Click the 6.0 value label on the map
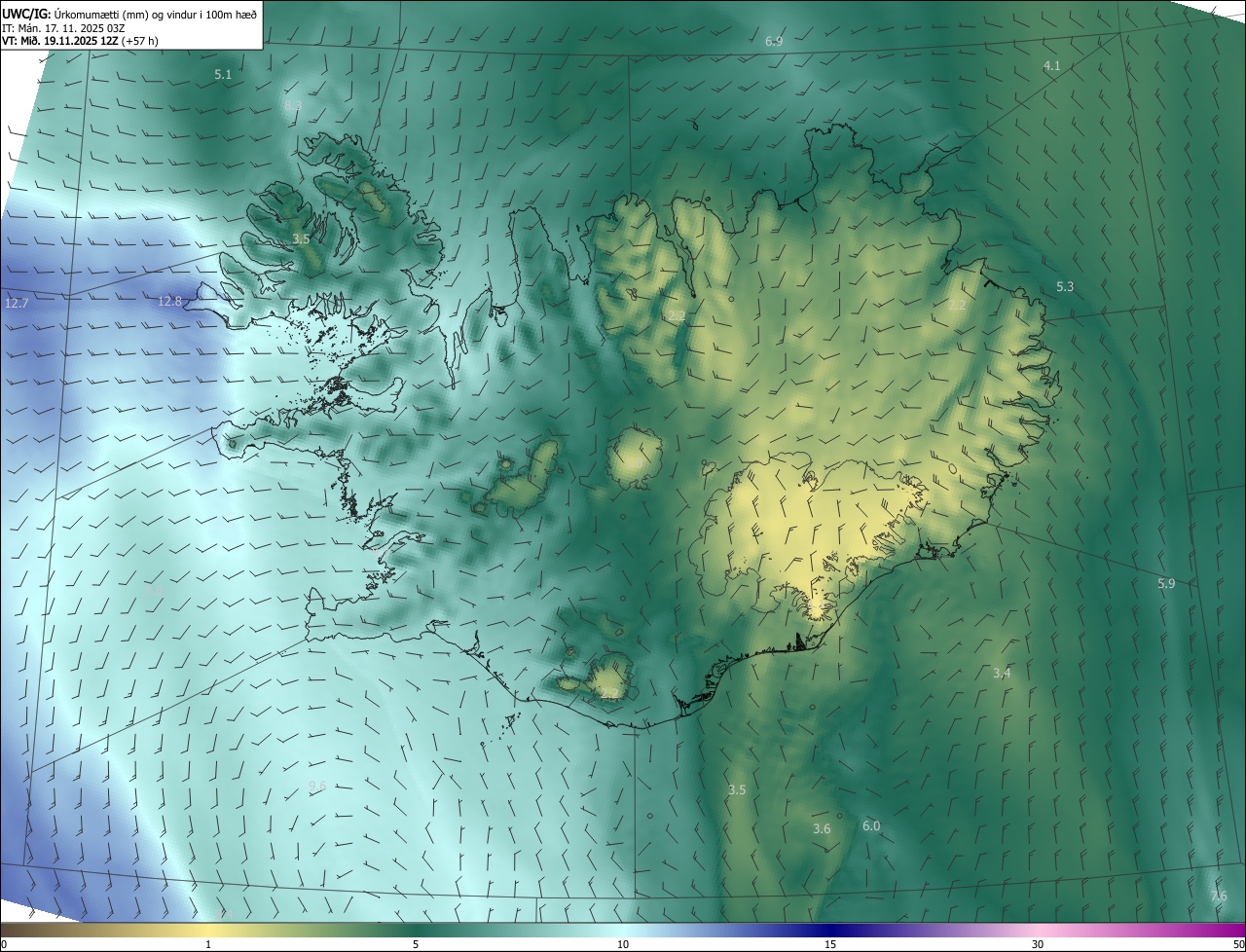Viewport: 1246px width, 952px height. pyautogui.click(x=871, y=825)
